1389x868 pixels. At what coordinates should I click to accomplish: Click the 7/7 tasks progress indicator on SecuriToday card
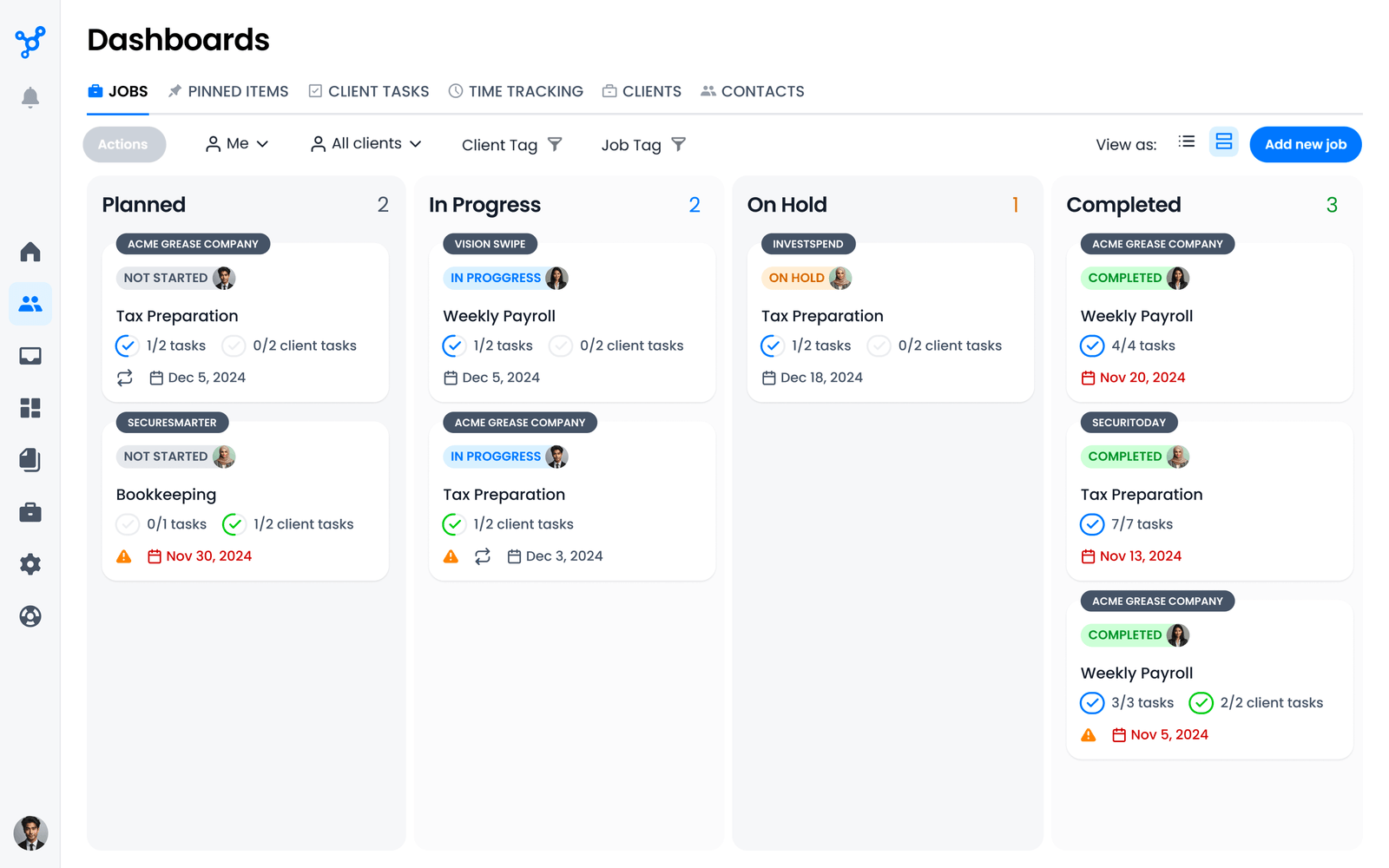click(x=1130, y=524)
